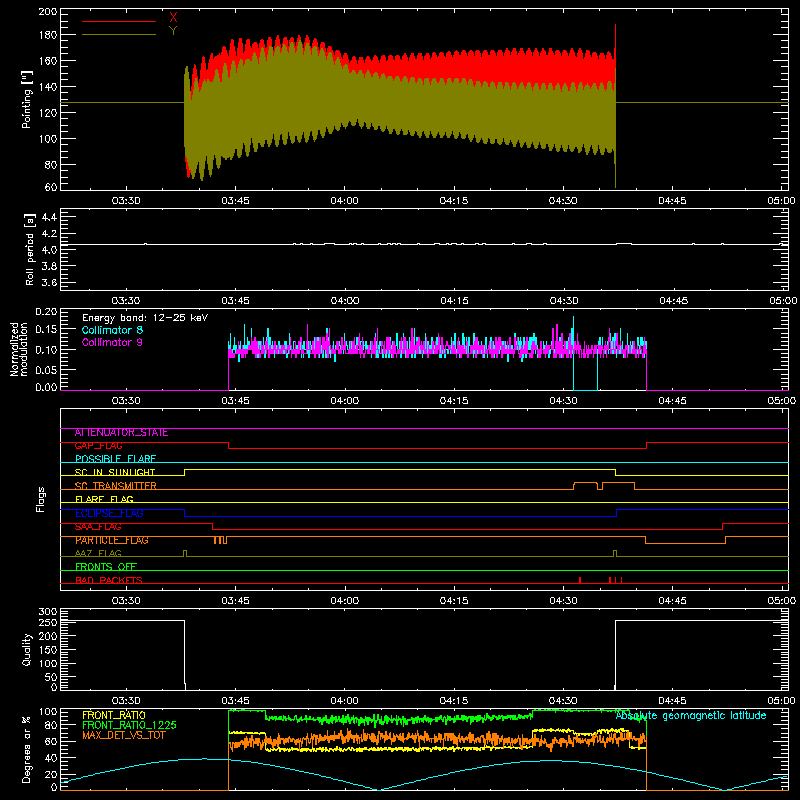This screenshot has width=800, height=800.
Task: Click the Quality axis title
Action: [x=27, y=649]
